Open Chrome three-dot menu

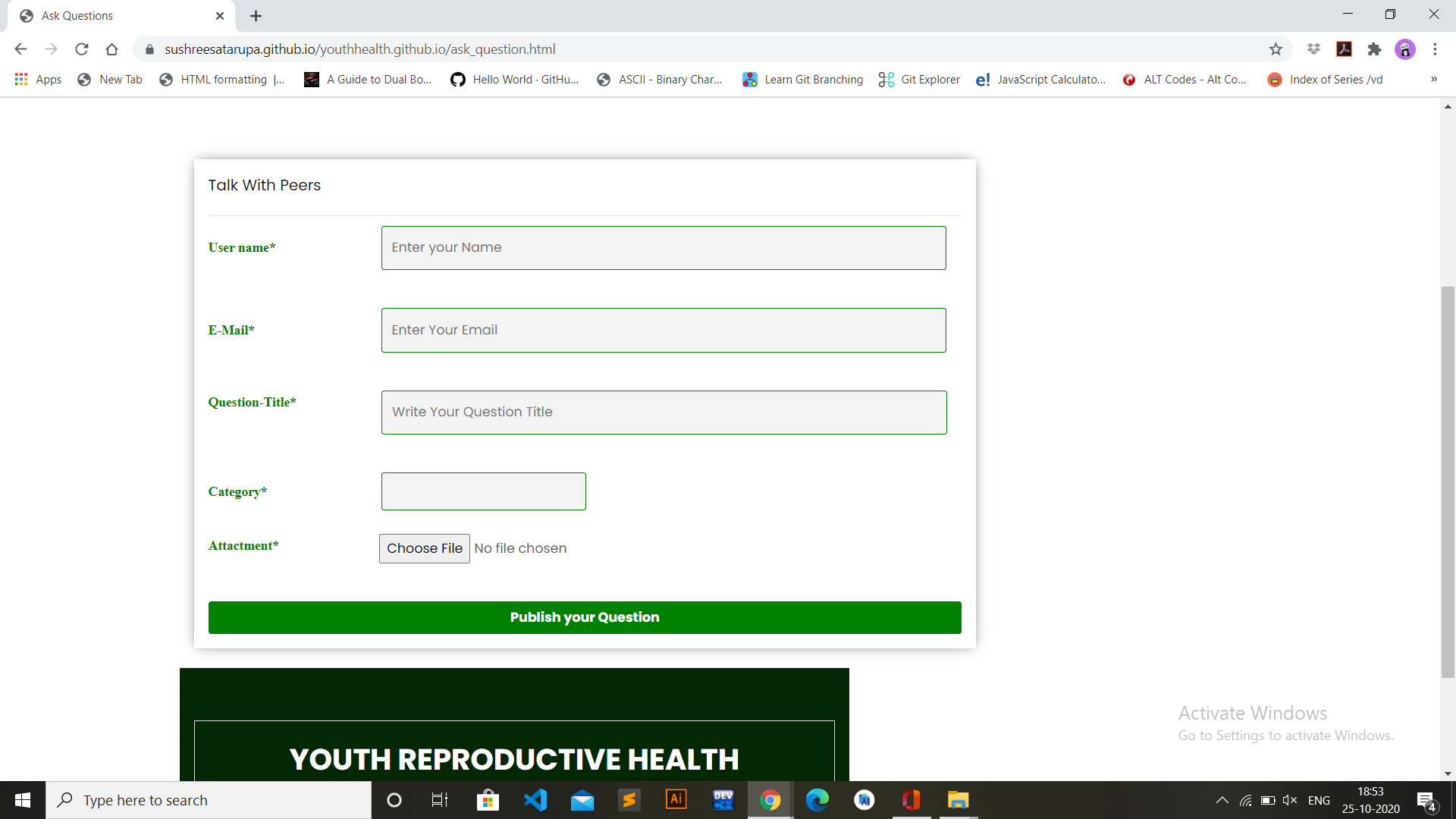click(x=1435, y=49)
